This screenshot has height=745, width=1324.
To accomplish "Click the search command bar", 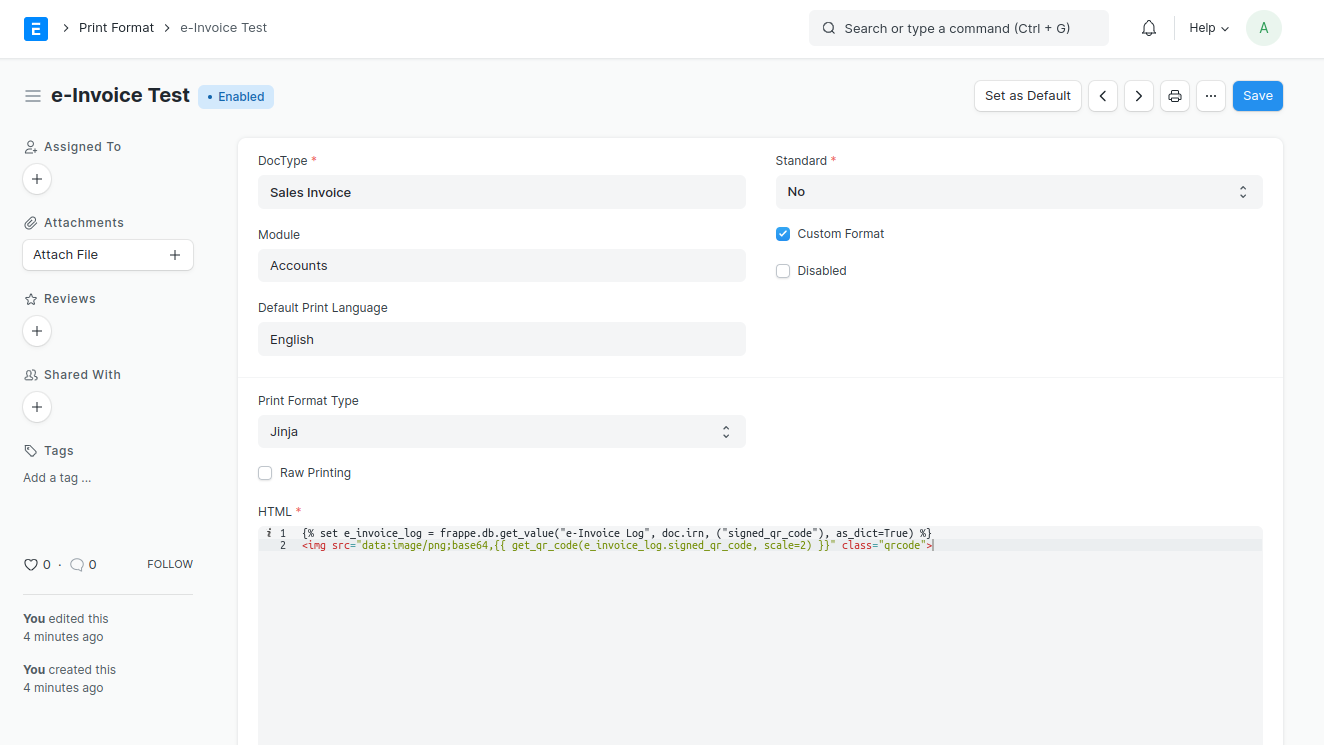I will pos(957,28).
